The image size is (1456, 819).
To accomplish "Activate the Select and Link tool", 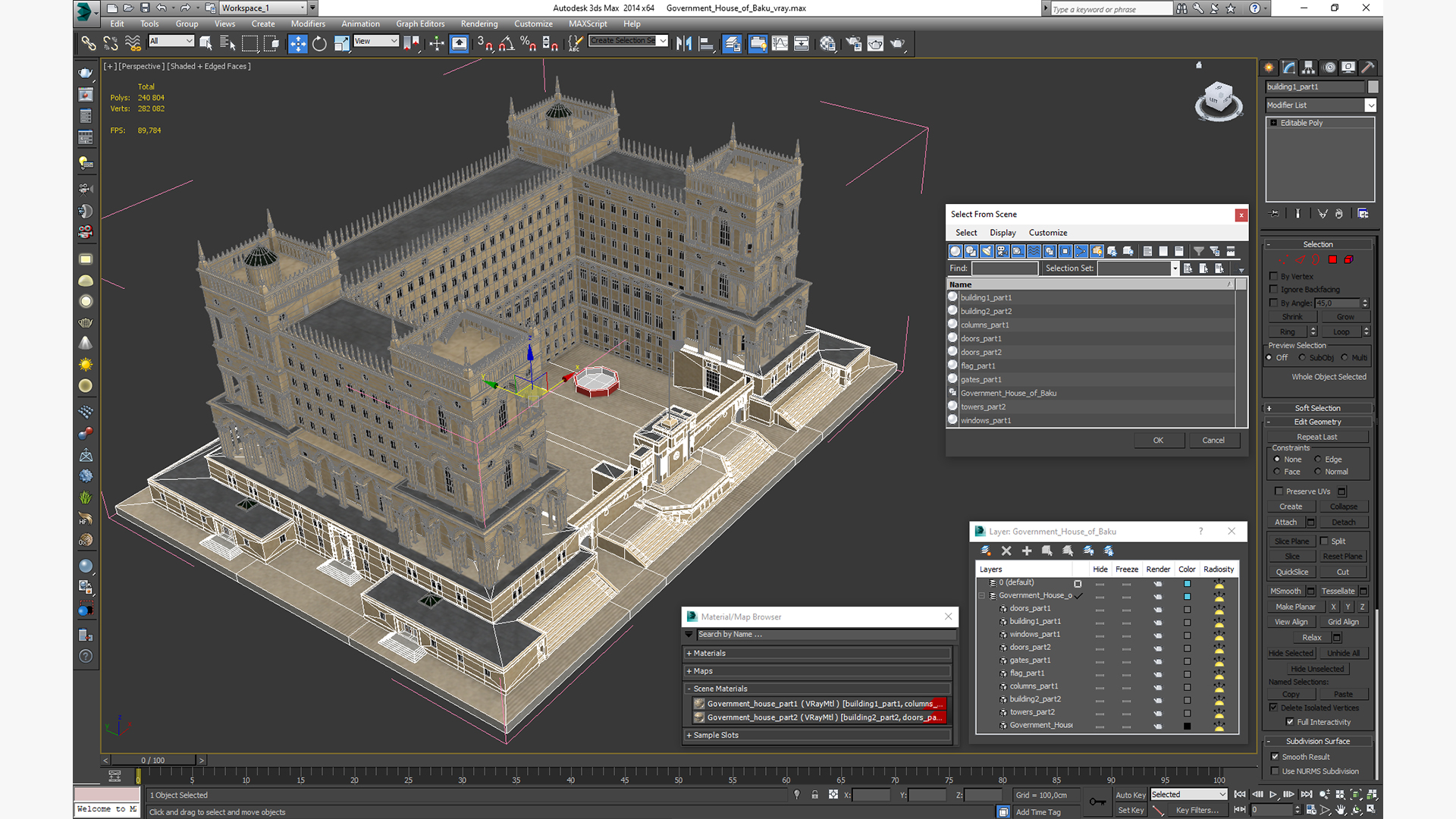I will click(89, 43).
